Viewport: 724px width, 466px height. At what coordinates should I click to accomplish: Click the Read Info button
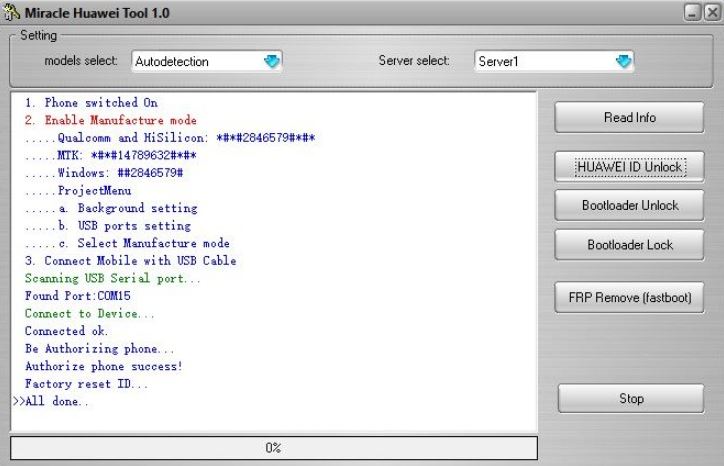[x=629, y=117]
